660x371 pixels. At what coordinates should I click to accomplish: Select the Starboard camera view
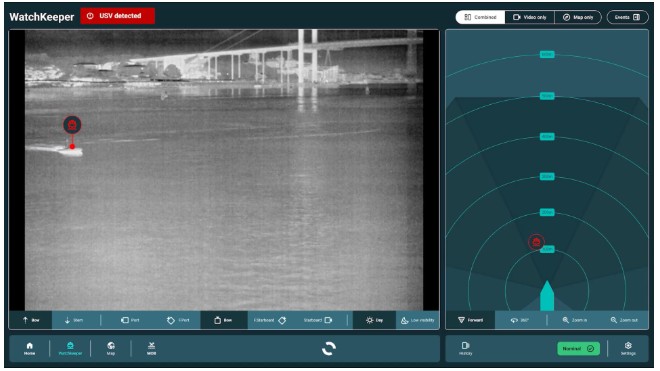pyautogui.click(x=318, y=320)
